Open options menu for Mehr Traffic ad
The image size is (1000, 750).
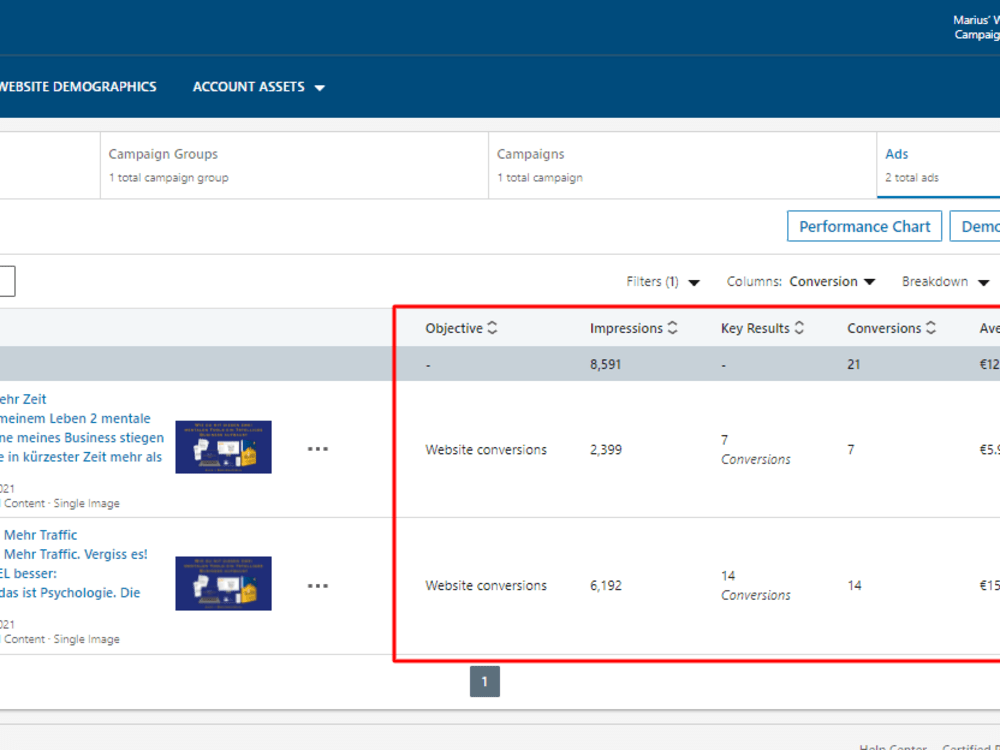pyautogui.click(x=318, y=585)
